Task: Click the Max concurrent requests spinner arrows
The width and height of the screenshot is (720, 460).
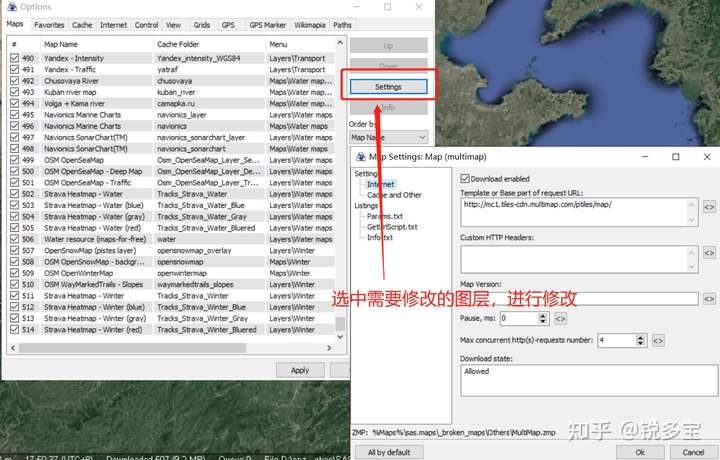Action: click(x=641, y=340)
